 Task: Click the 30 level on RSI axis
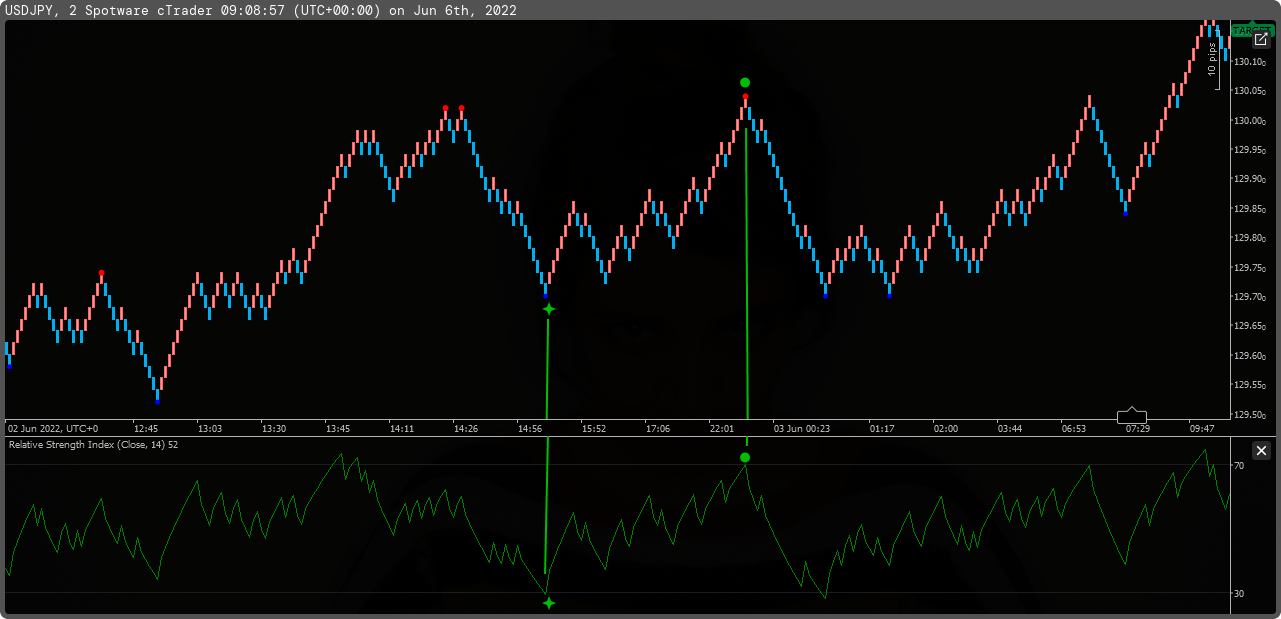[1238, 594]
